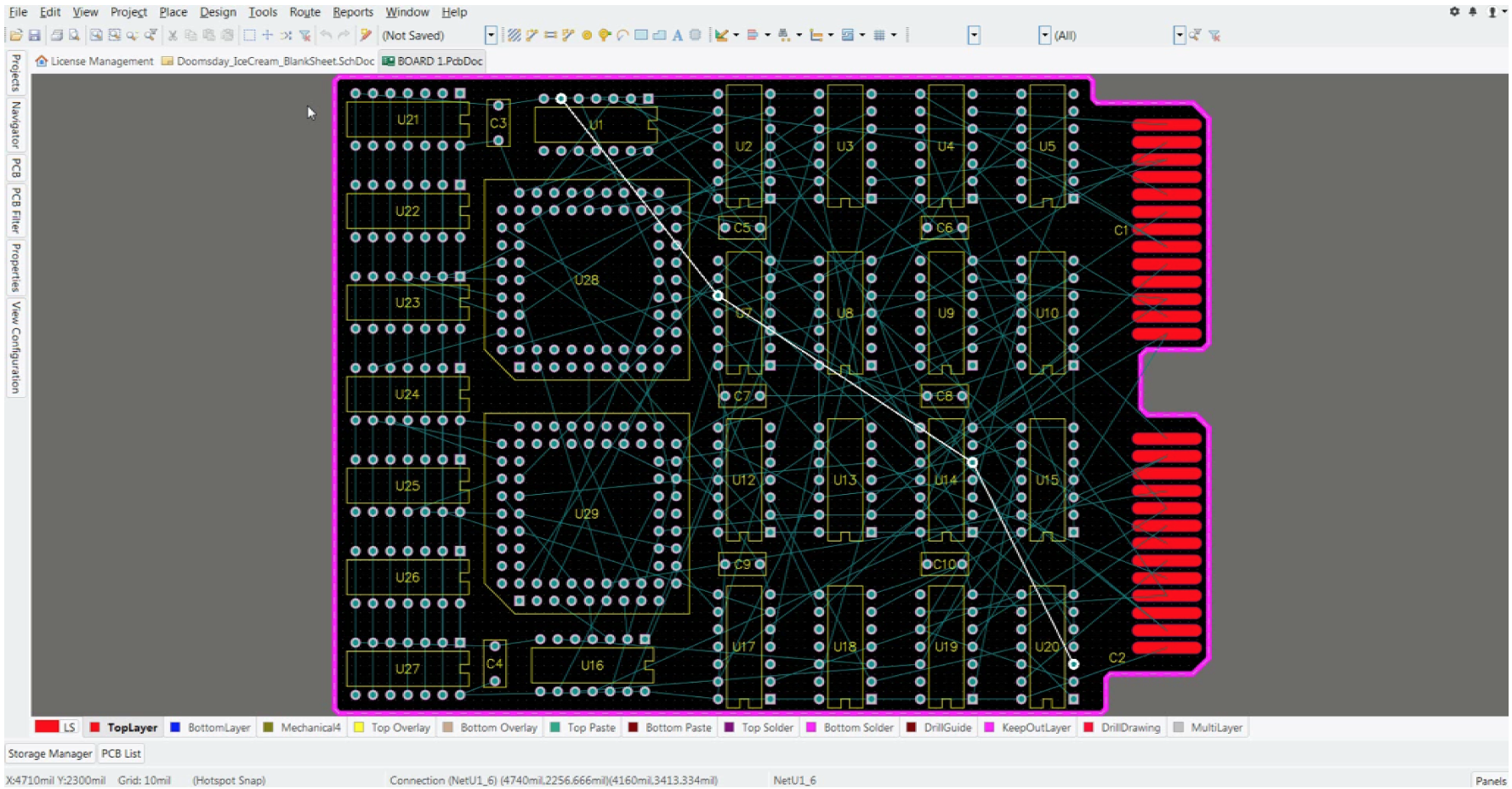The width and height of the screenshot is (1512, 789).
Task: Activate the BottomLayer layer tab
Action: [219, 728]
